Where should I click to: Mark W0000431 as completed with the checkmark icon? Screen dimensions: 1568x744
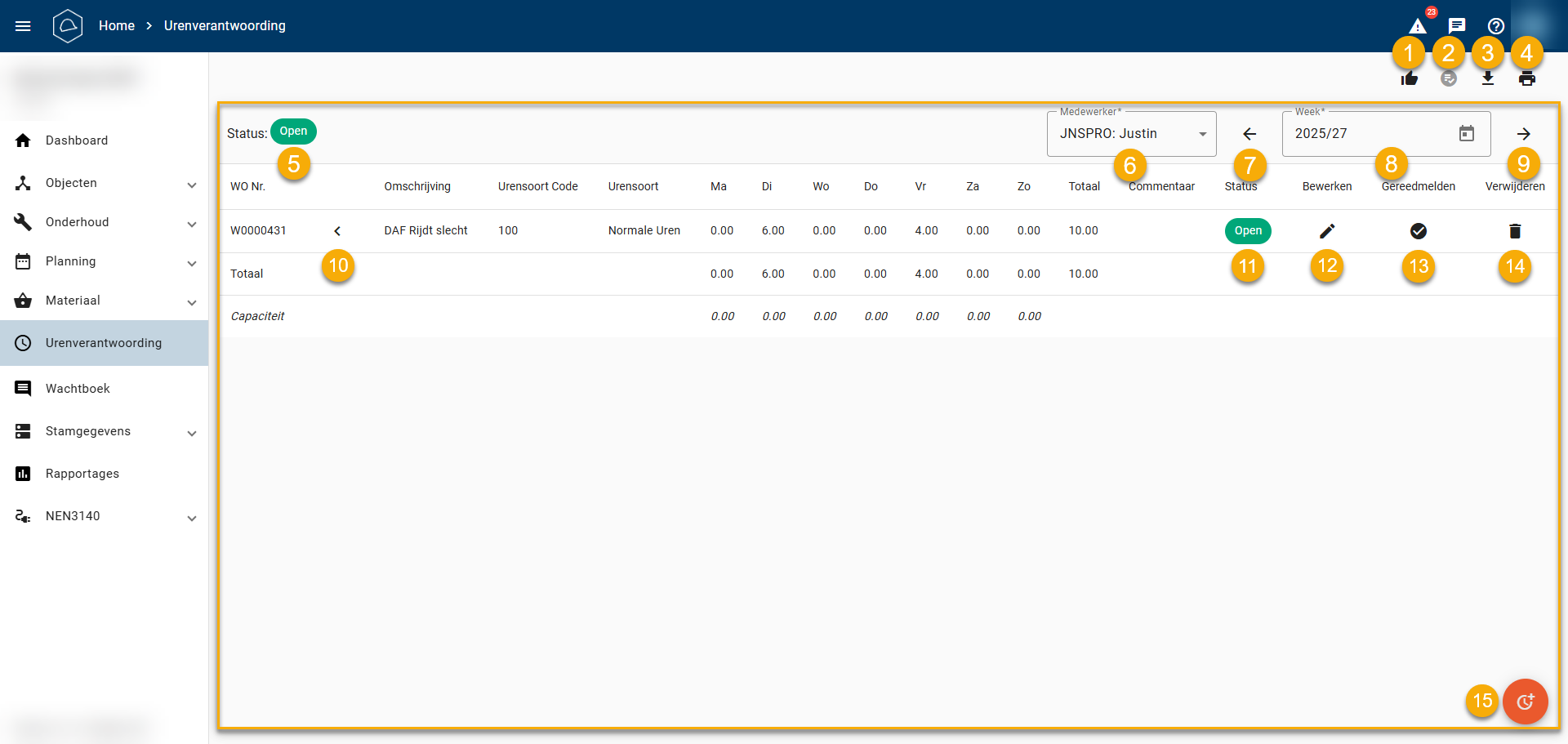coord(1419,231)
